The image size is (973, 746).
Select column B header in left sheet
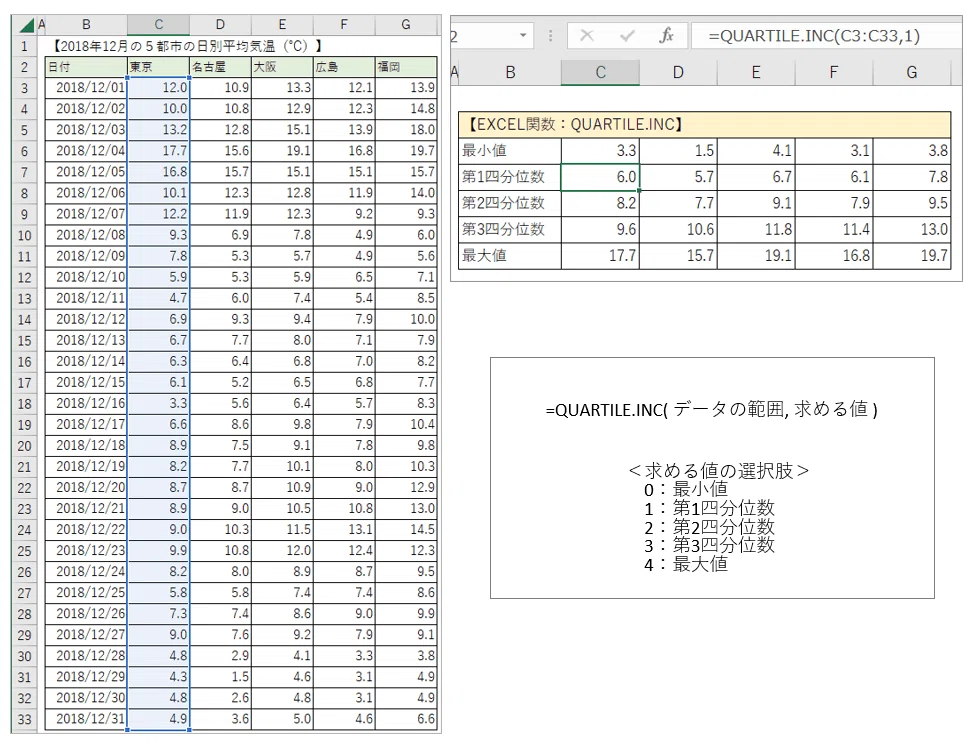(x=86, y=25)
